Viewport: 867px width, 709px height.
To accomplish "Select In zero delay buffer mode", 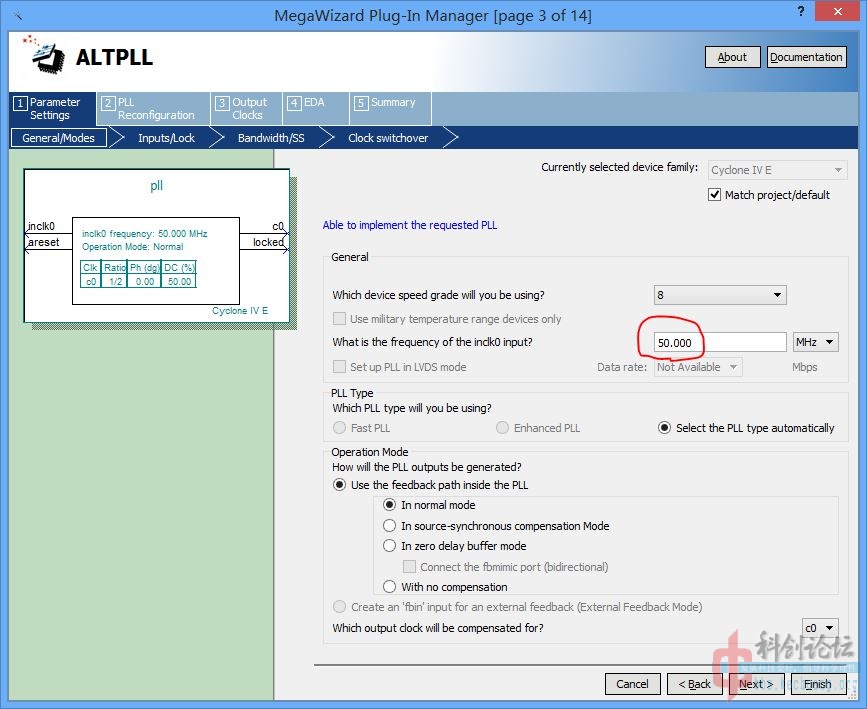I will click(389, 546).
